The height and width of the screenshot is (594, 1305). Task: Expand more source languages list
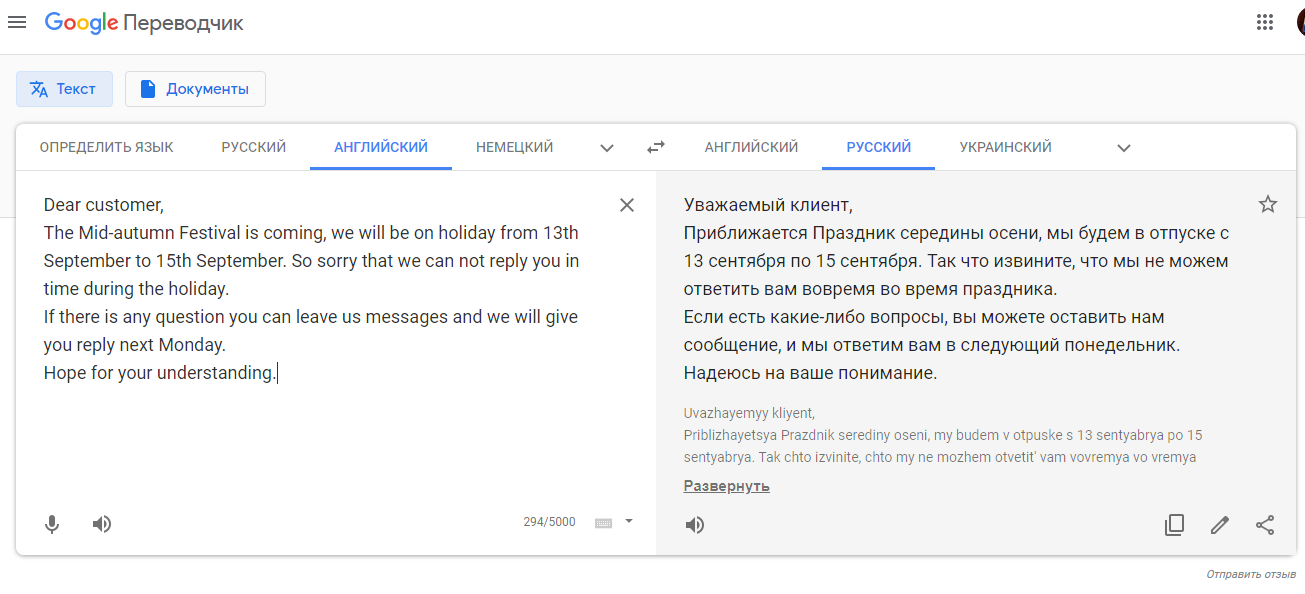607,148
